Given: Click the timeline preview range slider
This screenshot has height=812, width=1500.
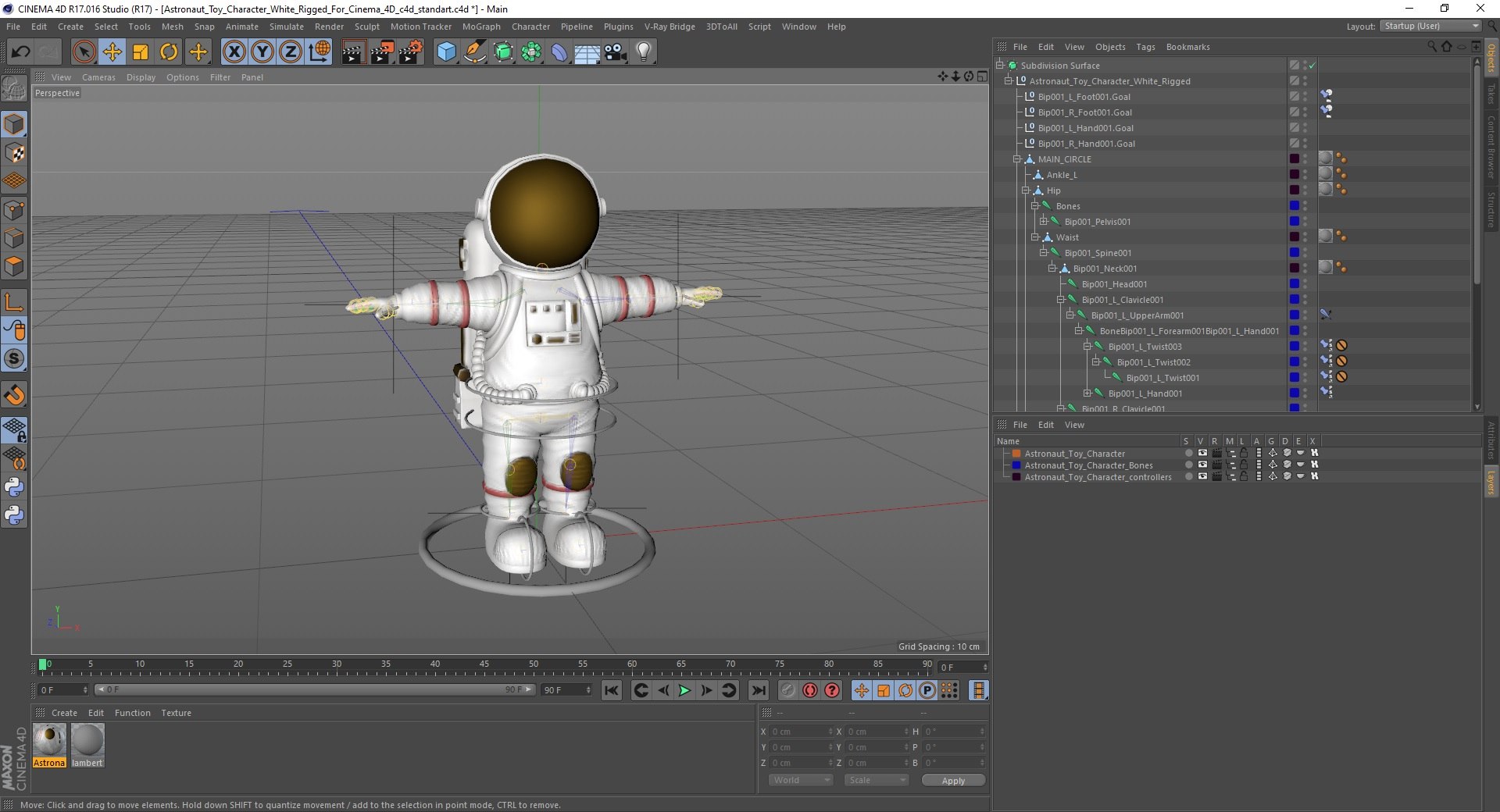Looking at the screenshot, I should coord(315,689).
